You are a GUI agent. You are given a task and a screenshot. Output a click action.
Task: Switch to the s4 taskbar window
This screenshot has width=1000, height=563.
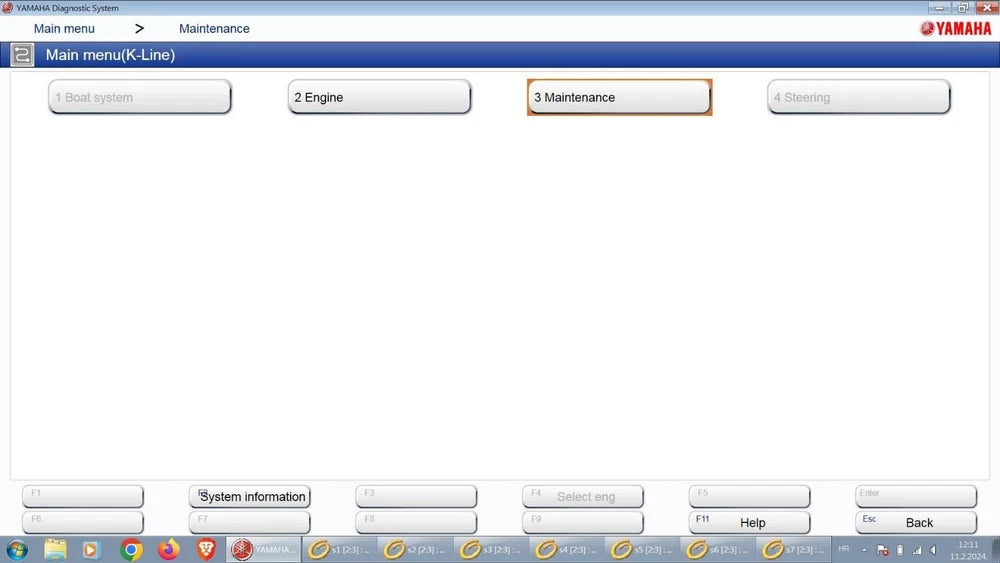(566, 550)
